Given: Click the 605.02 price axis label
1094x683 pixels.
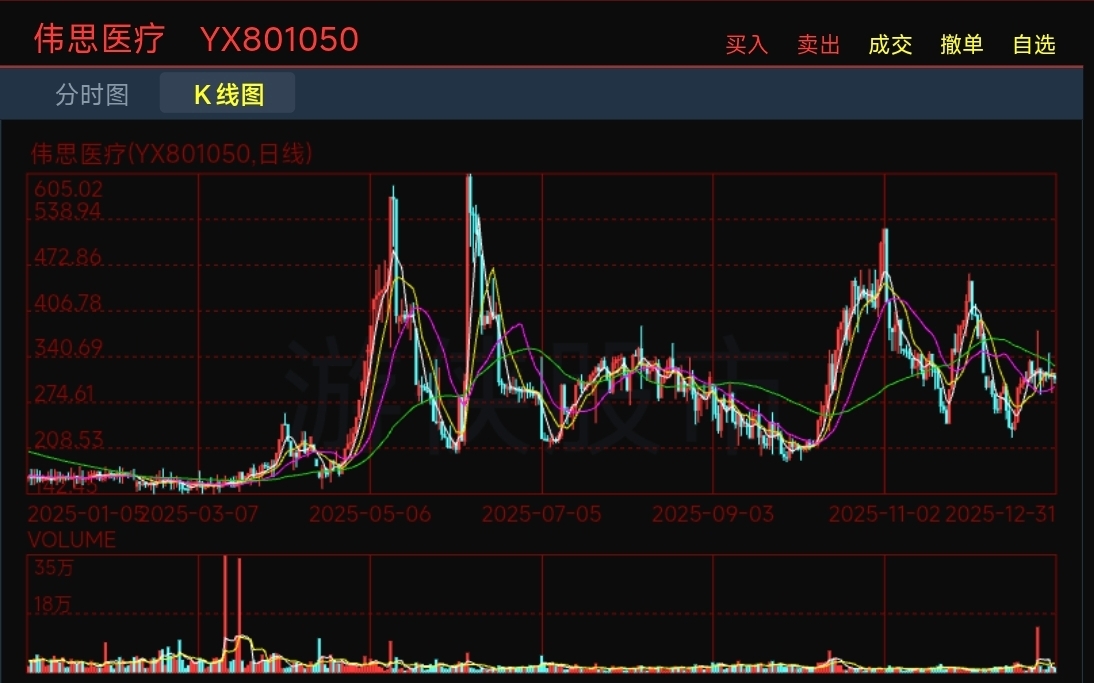Looking at the screenshot, I should [x=68, y=189].
